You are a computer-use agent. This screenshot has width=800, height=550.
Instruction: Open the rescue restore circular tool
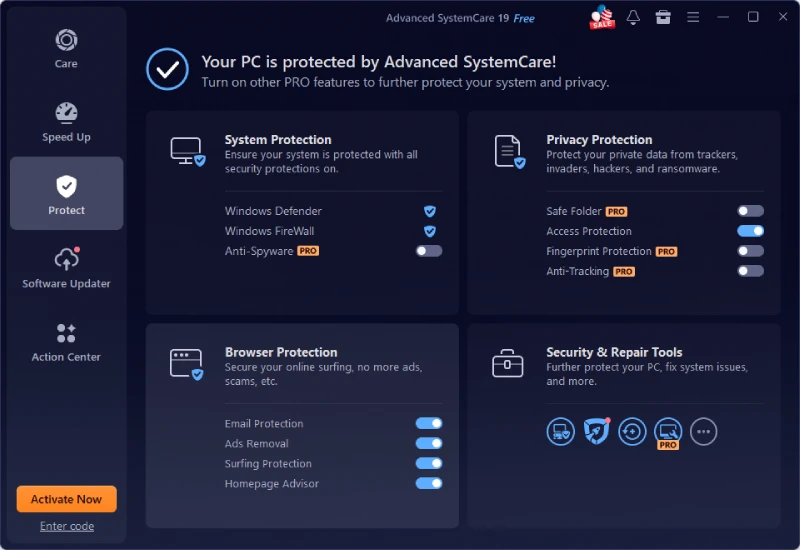(x=632, y=432)
